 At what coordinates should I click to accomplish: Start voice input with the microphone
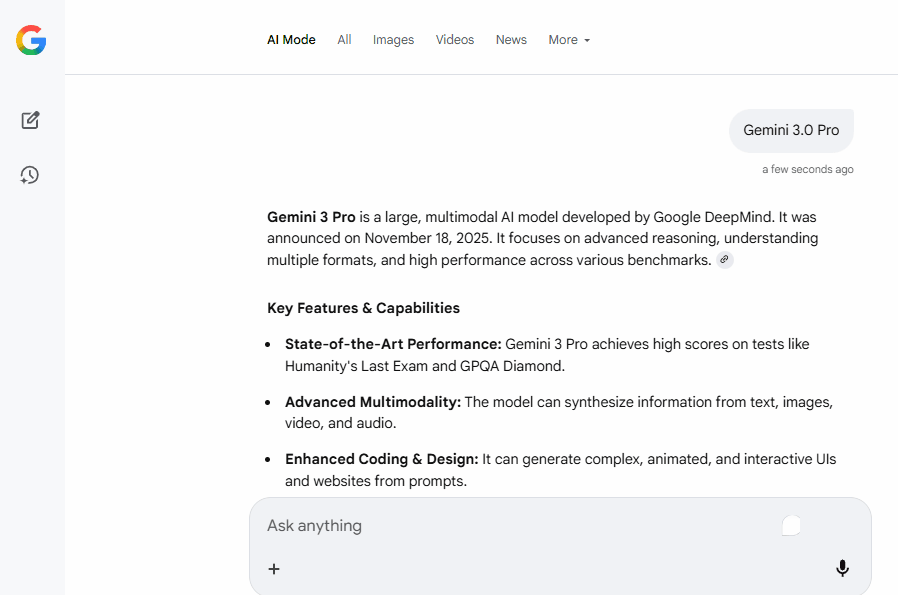(x=842, y=568)
